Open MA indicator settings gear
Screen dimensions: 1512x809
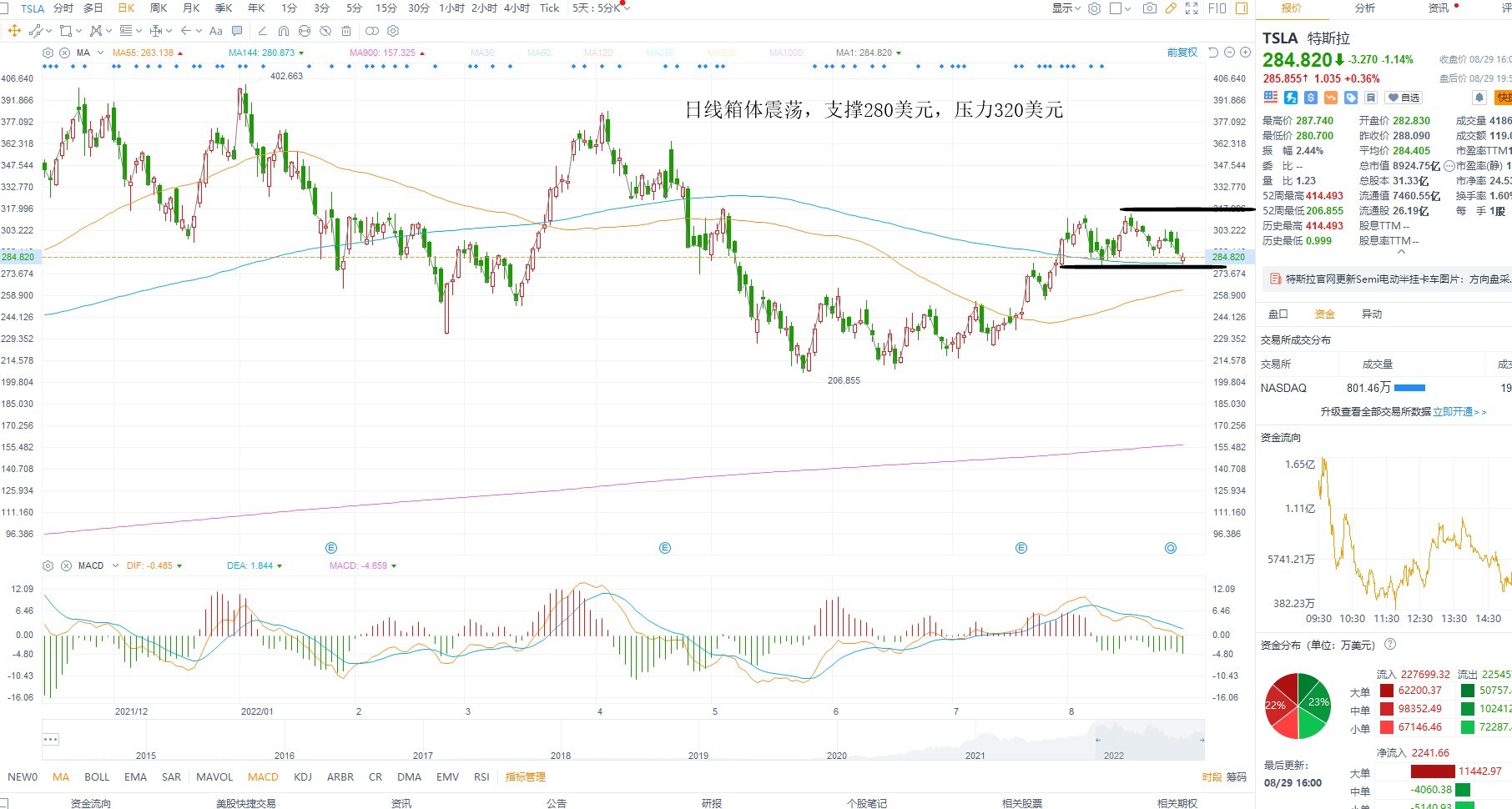[48, 53]
